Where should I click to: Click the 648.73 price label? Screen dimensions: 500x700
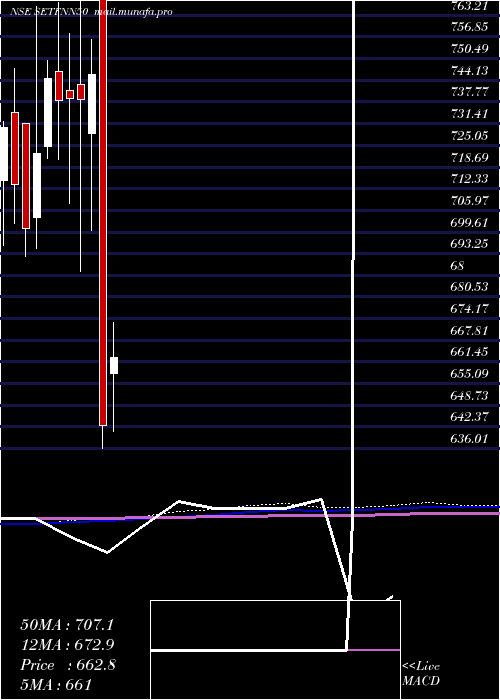(469, 395)
